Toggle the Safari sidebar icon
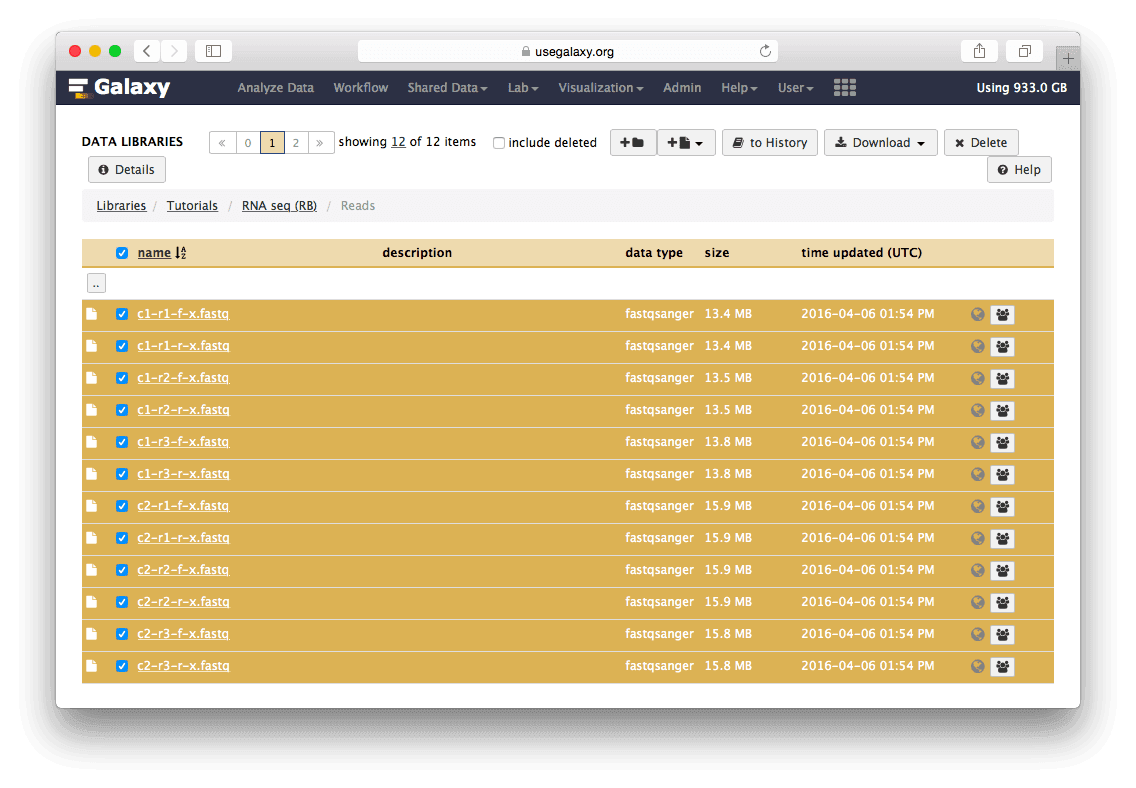 (x=213, y=51)
